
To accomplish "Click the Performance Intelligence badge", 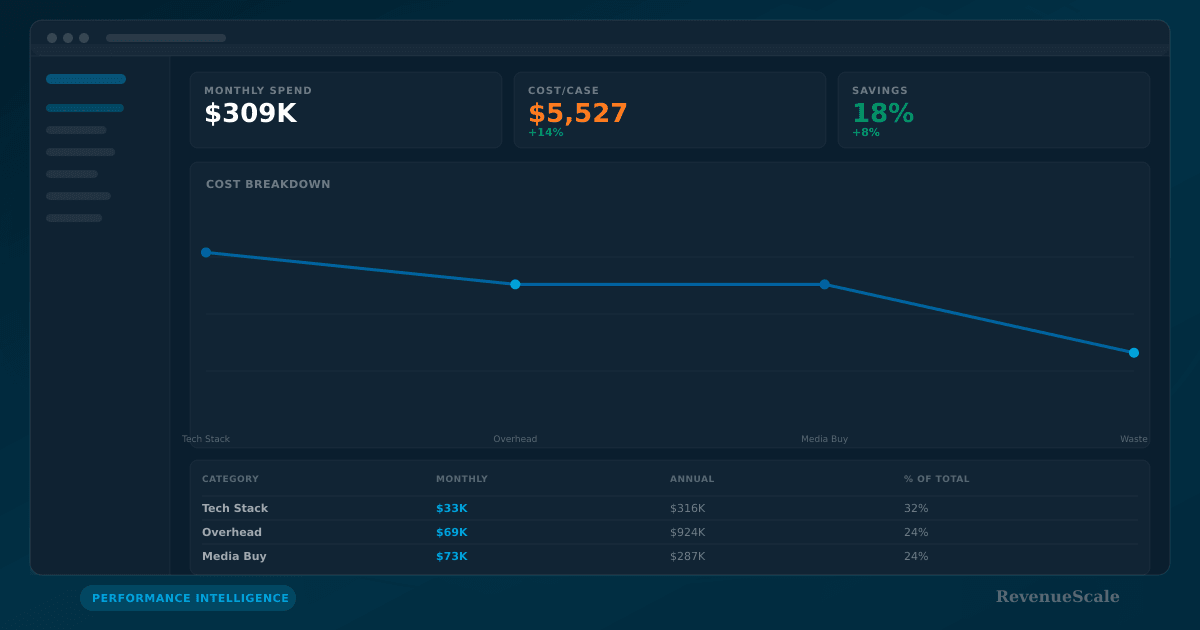I will click(x=189, y=598).
